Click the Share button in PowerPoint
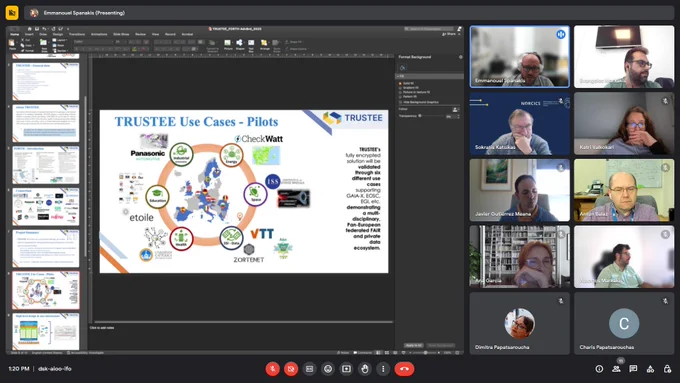The image size is (680, 383). pyautogui.click(x=449, y=34)
